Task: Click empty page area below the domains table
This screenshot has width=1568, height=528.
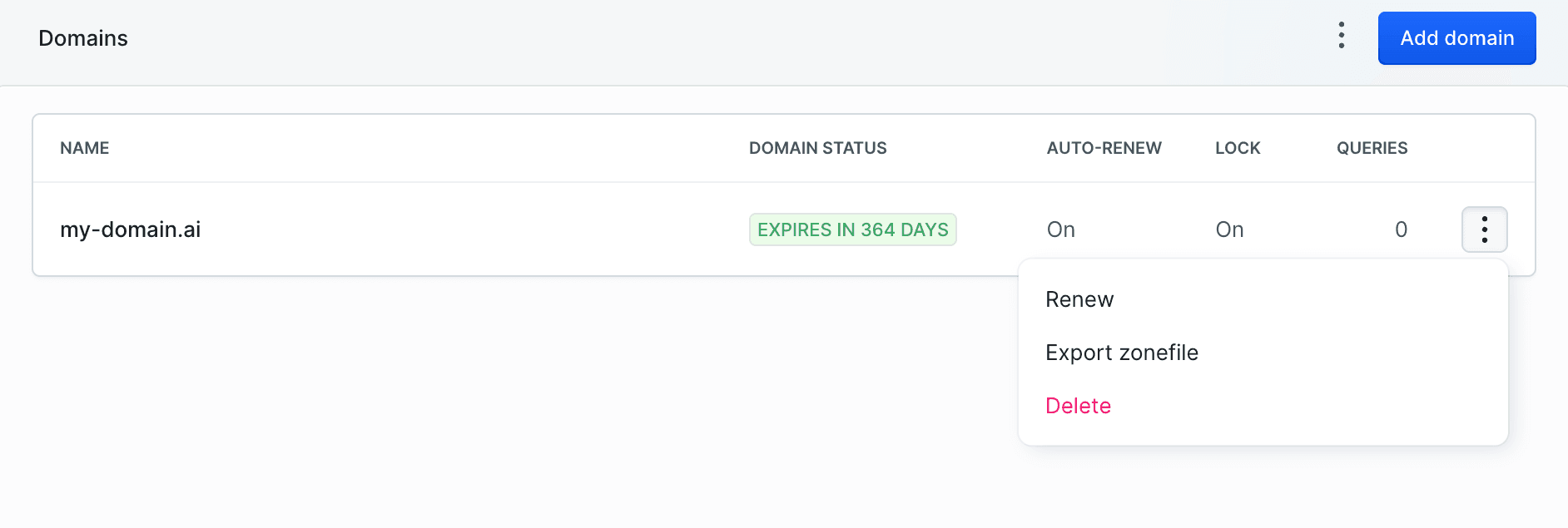Action: coord(499,399)
